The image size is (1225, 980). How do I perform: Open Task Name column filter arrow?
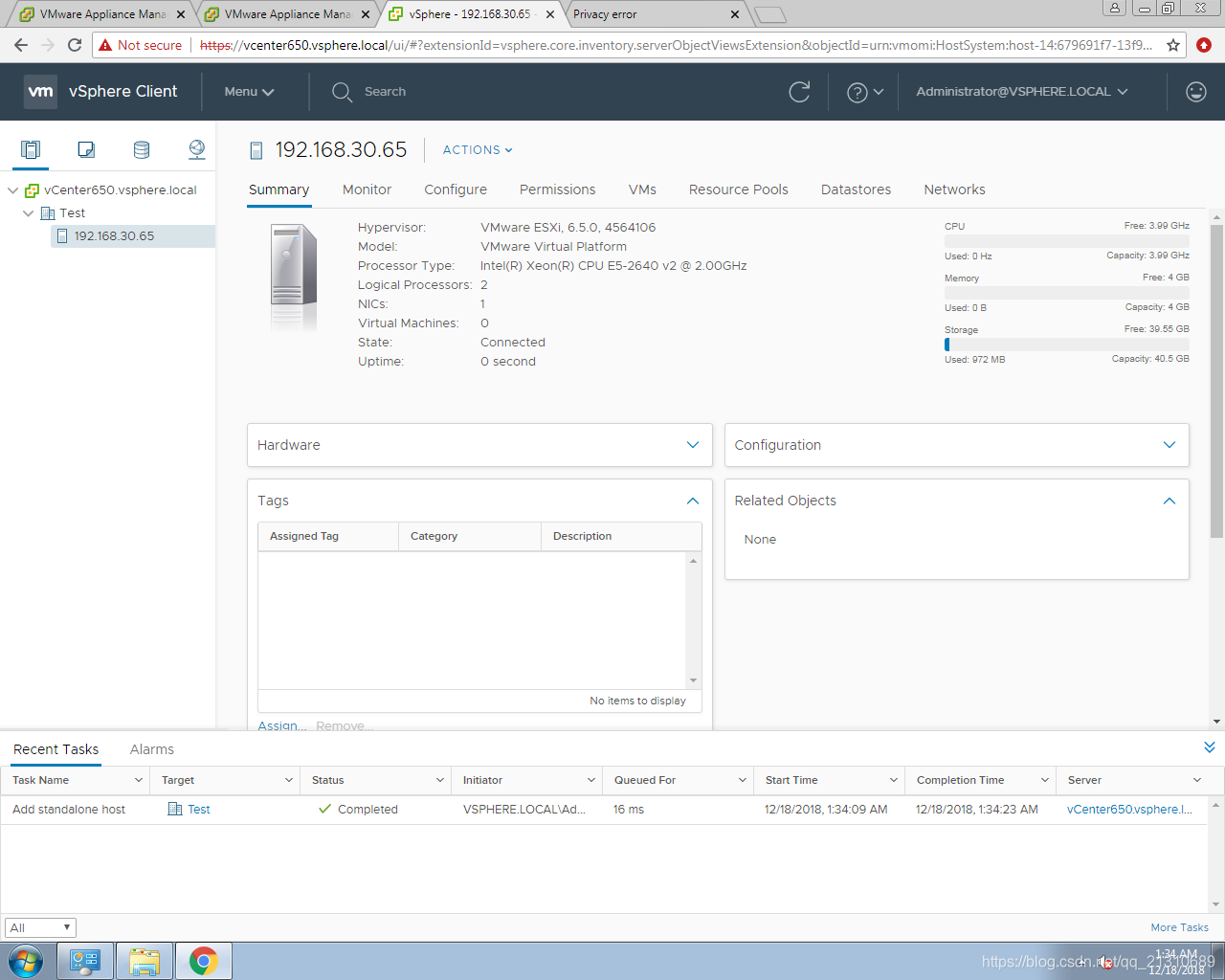pyautogui.click(x=138, y=780)
